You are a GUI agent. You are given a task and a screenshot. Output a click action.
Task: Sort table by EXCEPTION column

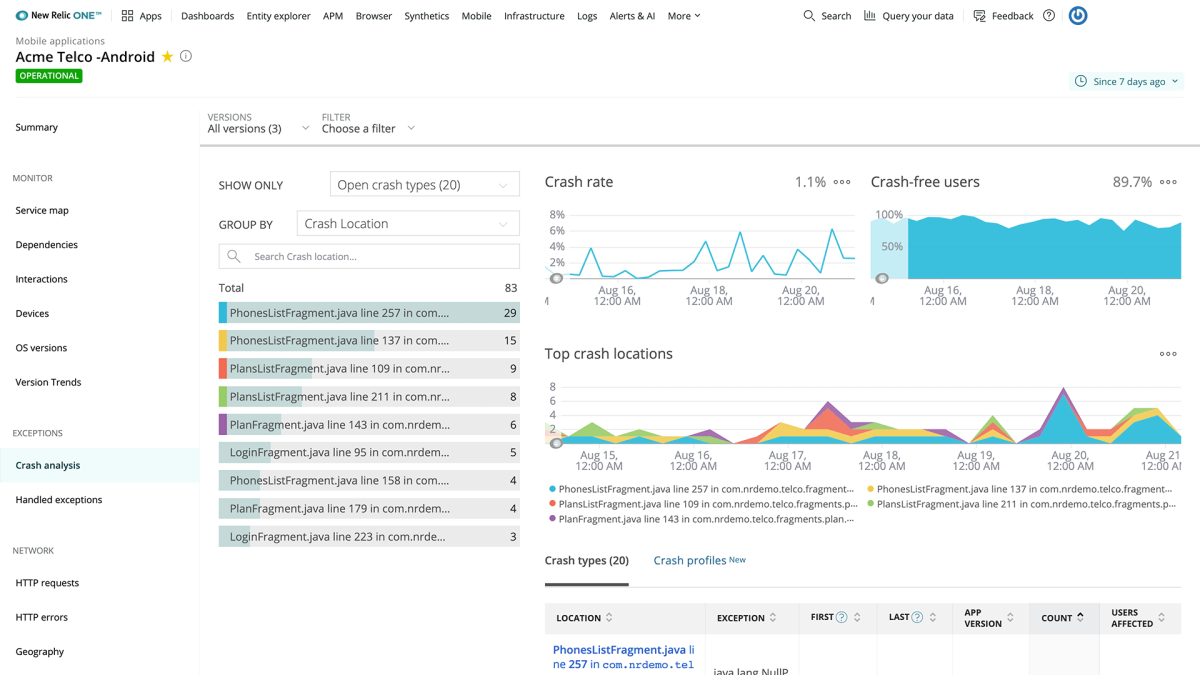[x=773, y=618]
